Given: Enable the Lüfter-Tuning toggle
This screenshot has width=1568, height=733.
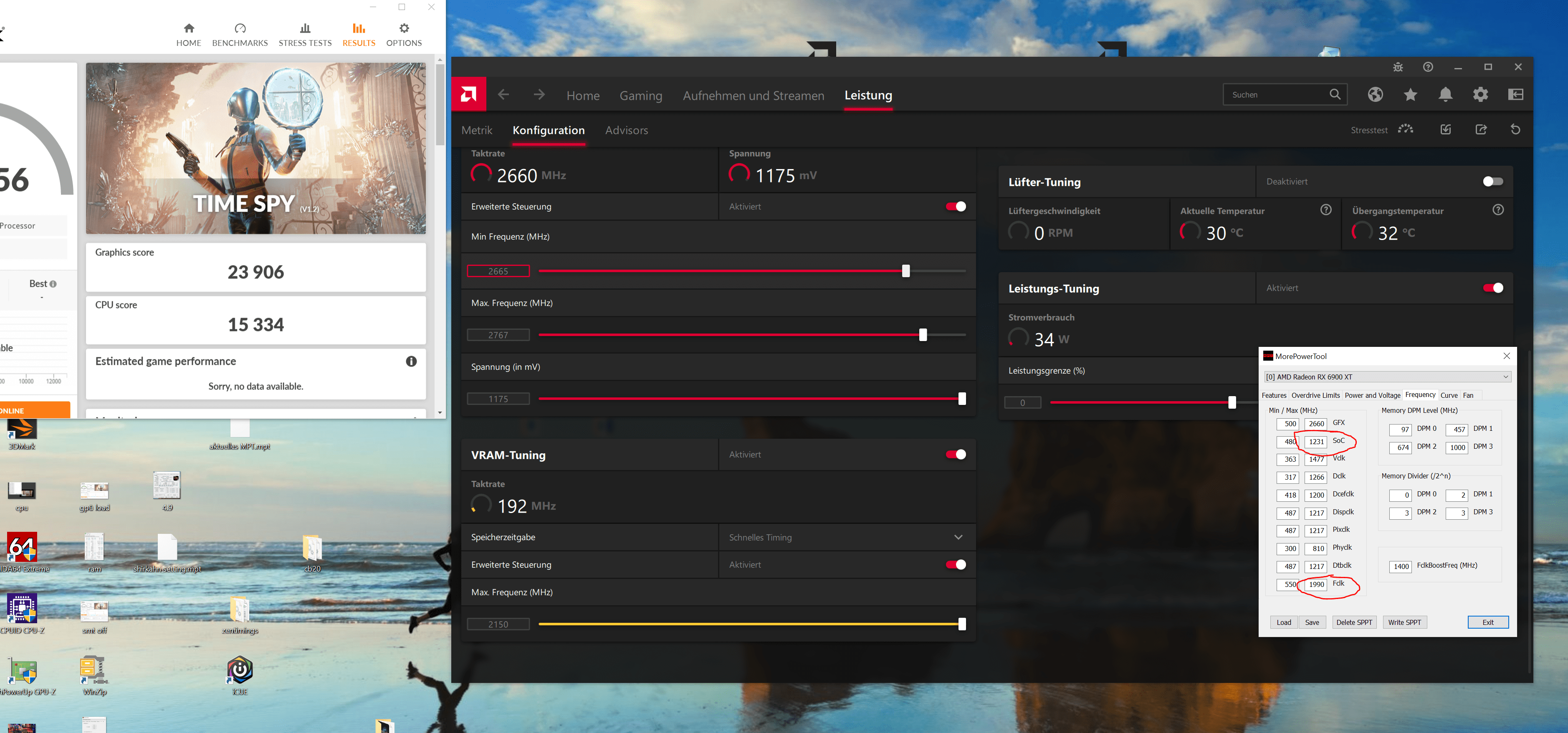Looking at the screenshot, I should (1492, 182).
